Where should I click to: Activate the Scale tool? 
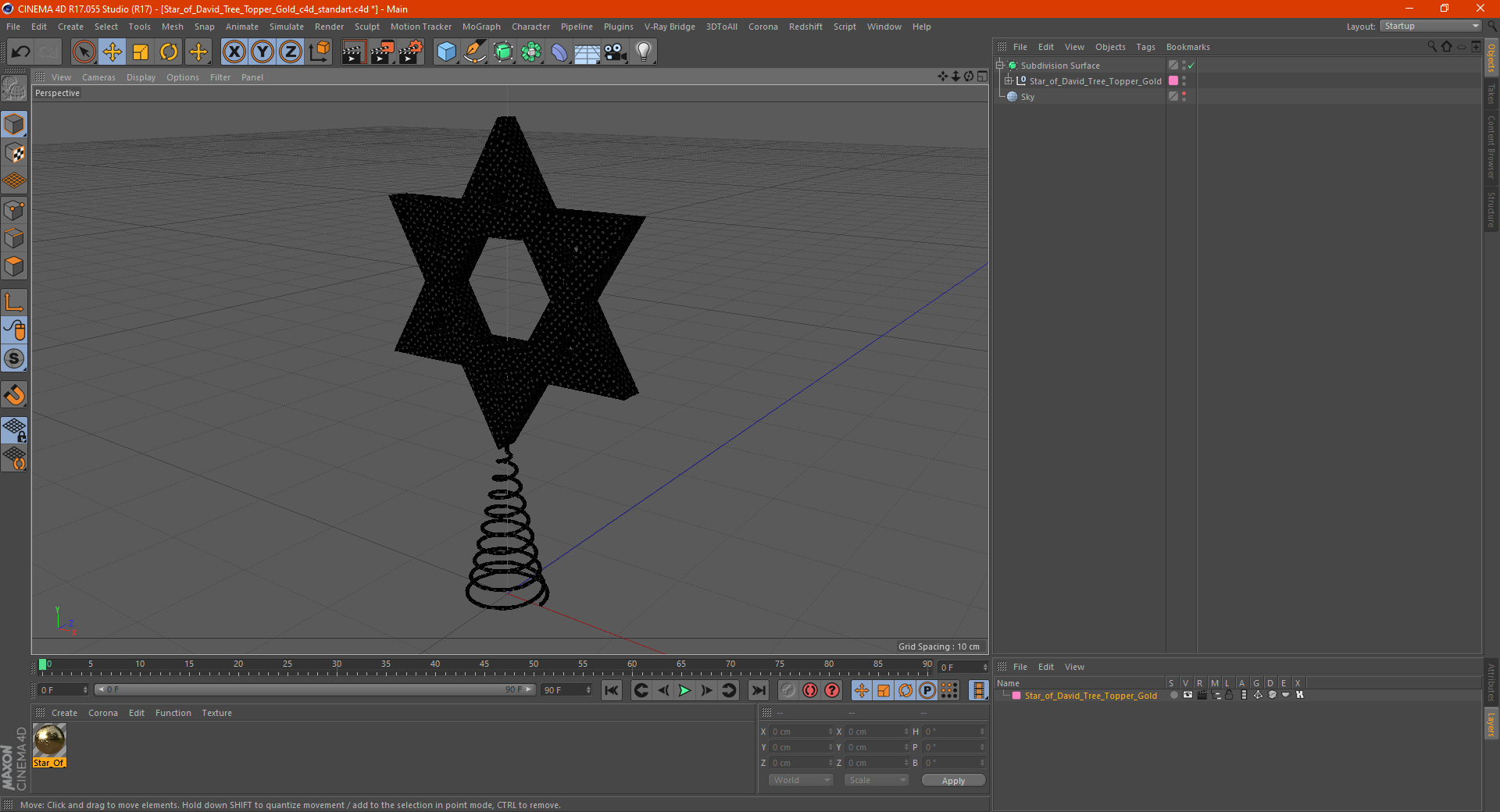pyautogui.click(x=141, y=52)
